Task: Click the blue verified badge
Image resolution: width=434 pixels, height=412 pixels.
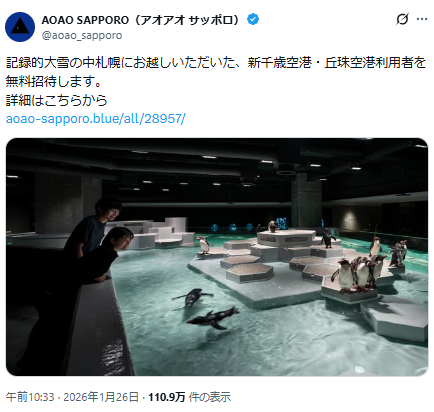Action: coord(253,20)
